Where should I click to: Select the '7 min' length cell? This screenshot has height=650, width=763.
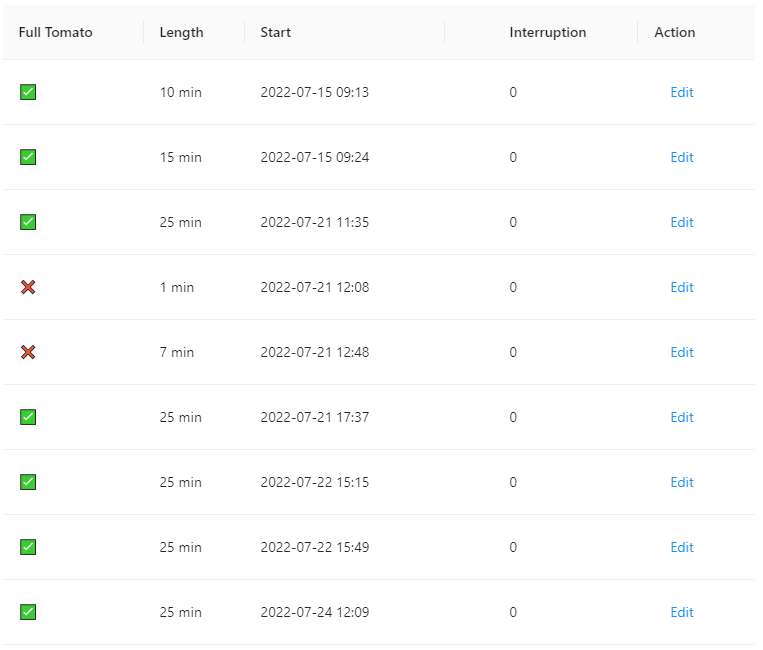(177, 352)
